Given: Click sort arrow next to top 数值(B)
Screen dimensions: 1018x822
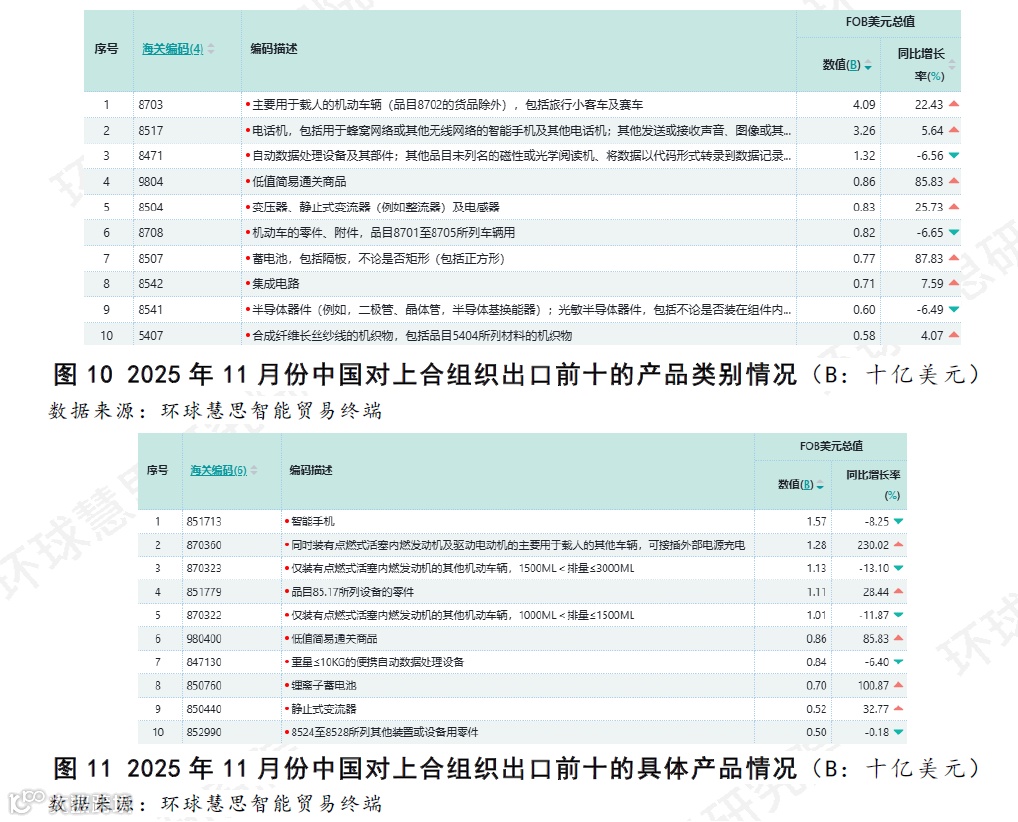Looking at the screenshot, I should pyautogui.click(x=868, y=65).
